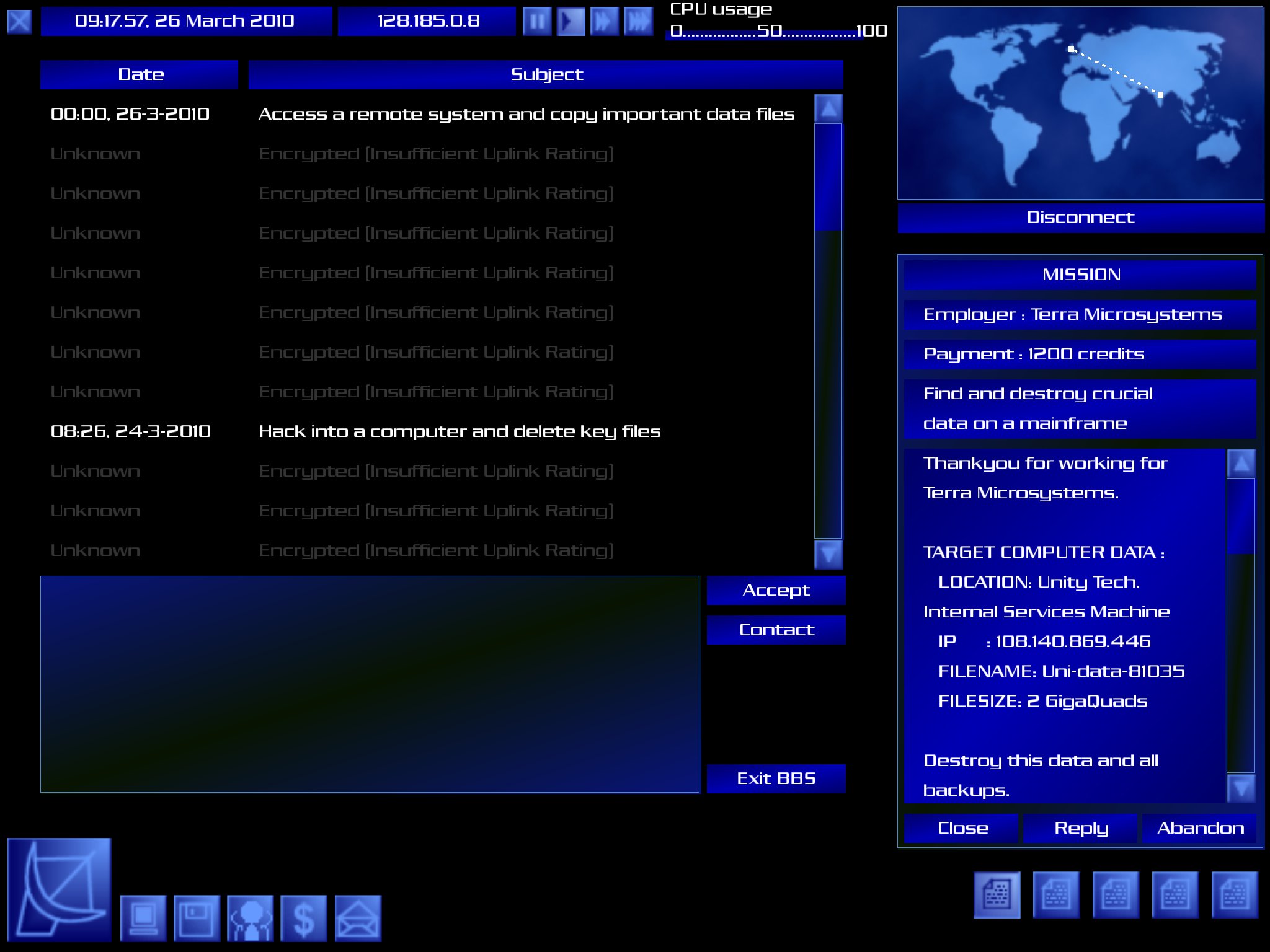The width and height of the screenshot is (1270, 952).
Task: Select the highlighted first mission document icon
Action: [x=997, y=894]
